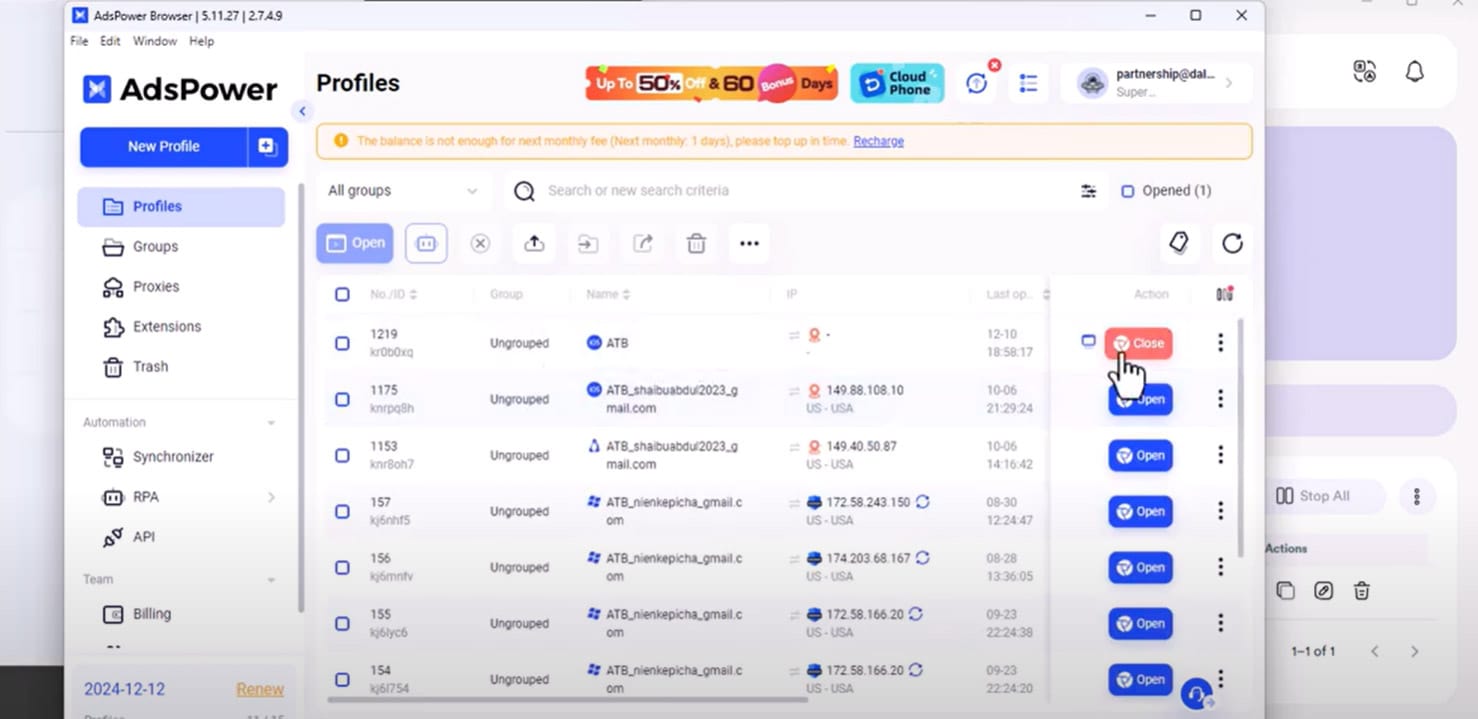This screenshot has width=1478, height=719.
Task: Click the Recharge link in warning banner
Action: coord(878,141)
